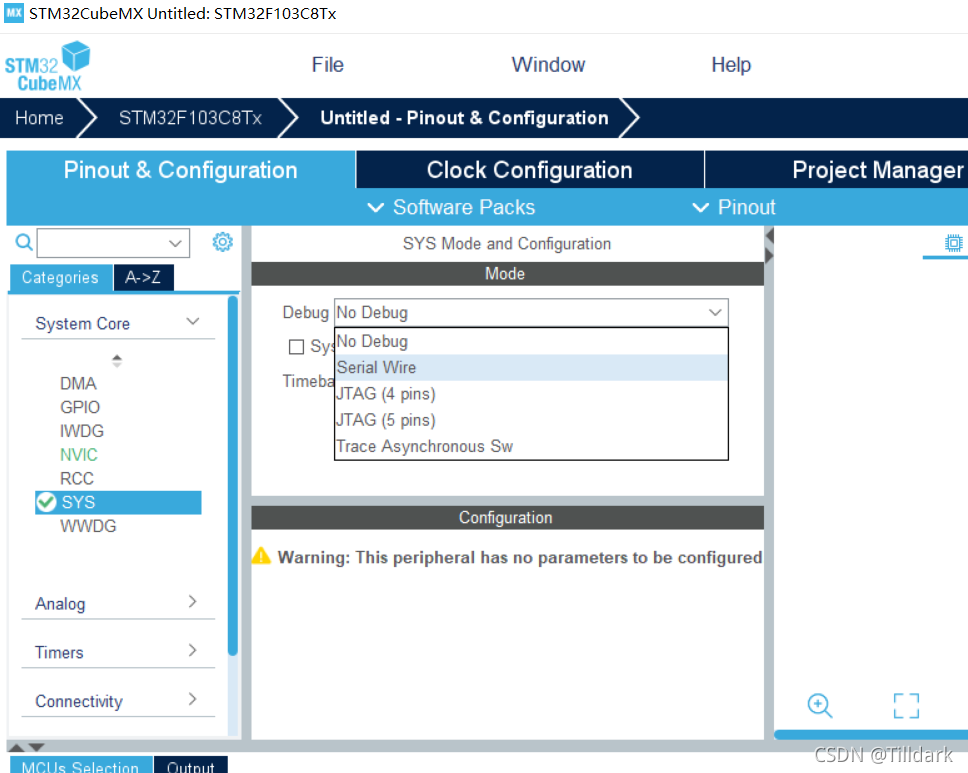Click the chip pinout view icon
968x773 pixels.
tap(954, 243)
